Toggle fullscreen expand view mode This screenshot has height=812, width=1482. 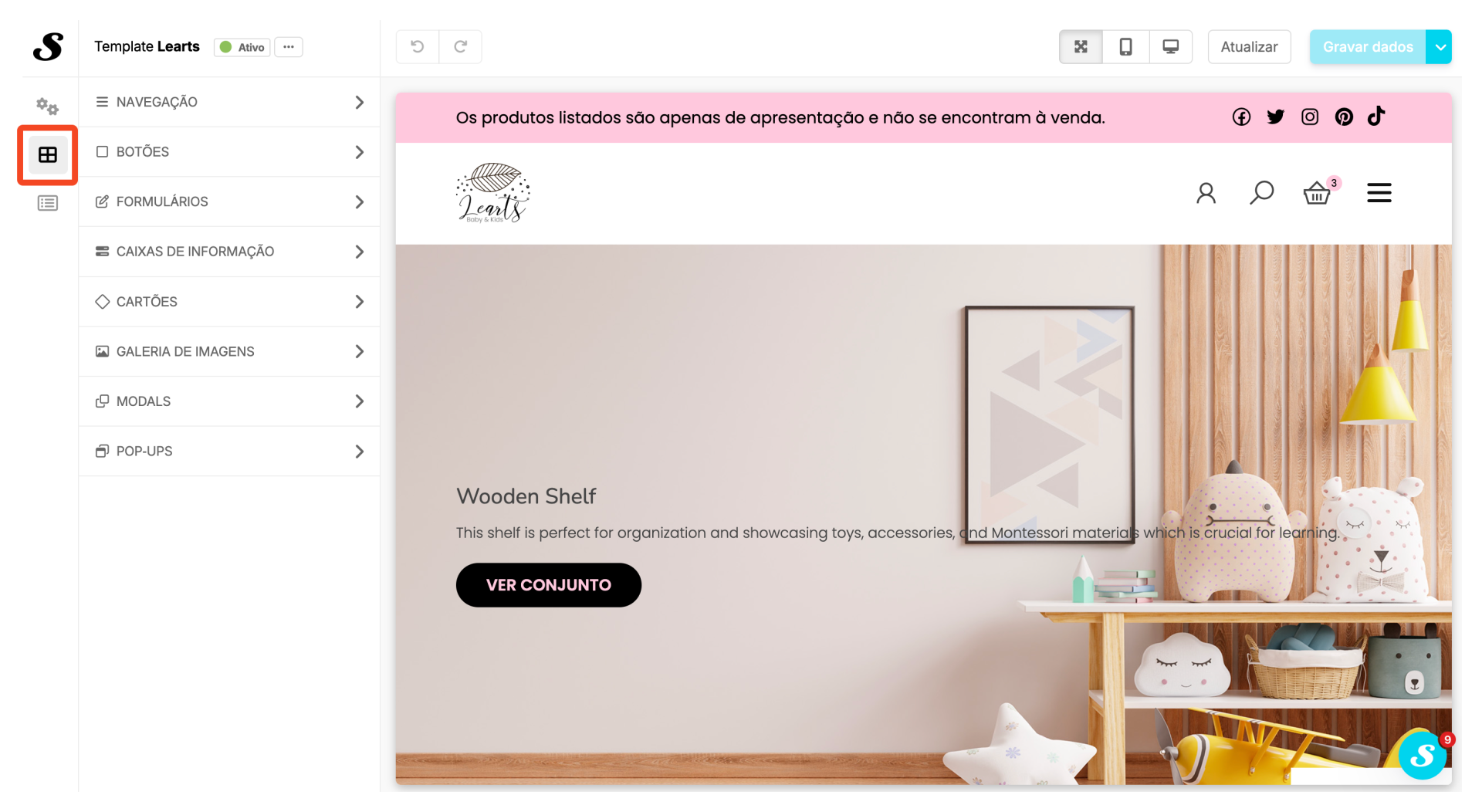(1081, 46)
